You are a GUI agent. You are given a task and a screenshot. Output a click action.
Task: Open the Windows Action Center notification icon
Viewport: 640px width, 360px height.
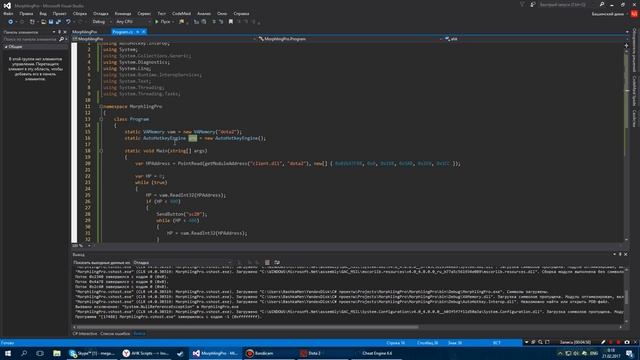[630, 353]
